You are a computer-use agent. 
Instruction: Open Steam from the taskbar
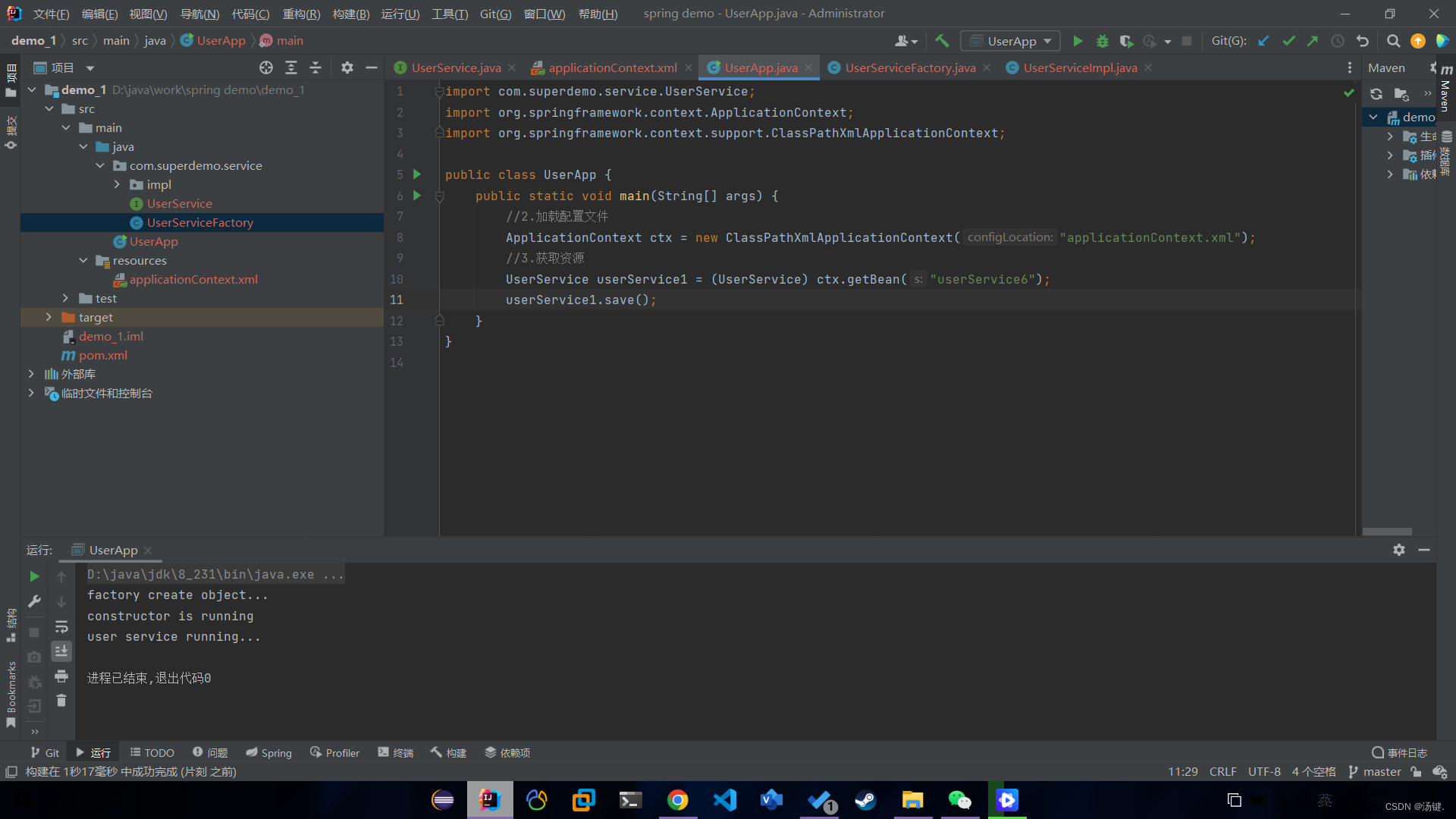(865, 800)
